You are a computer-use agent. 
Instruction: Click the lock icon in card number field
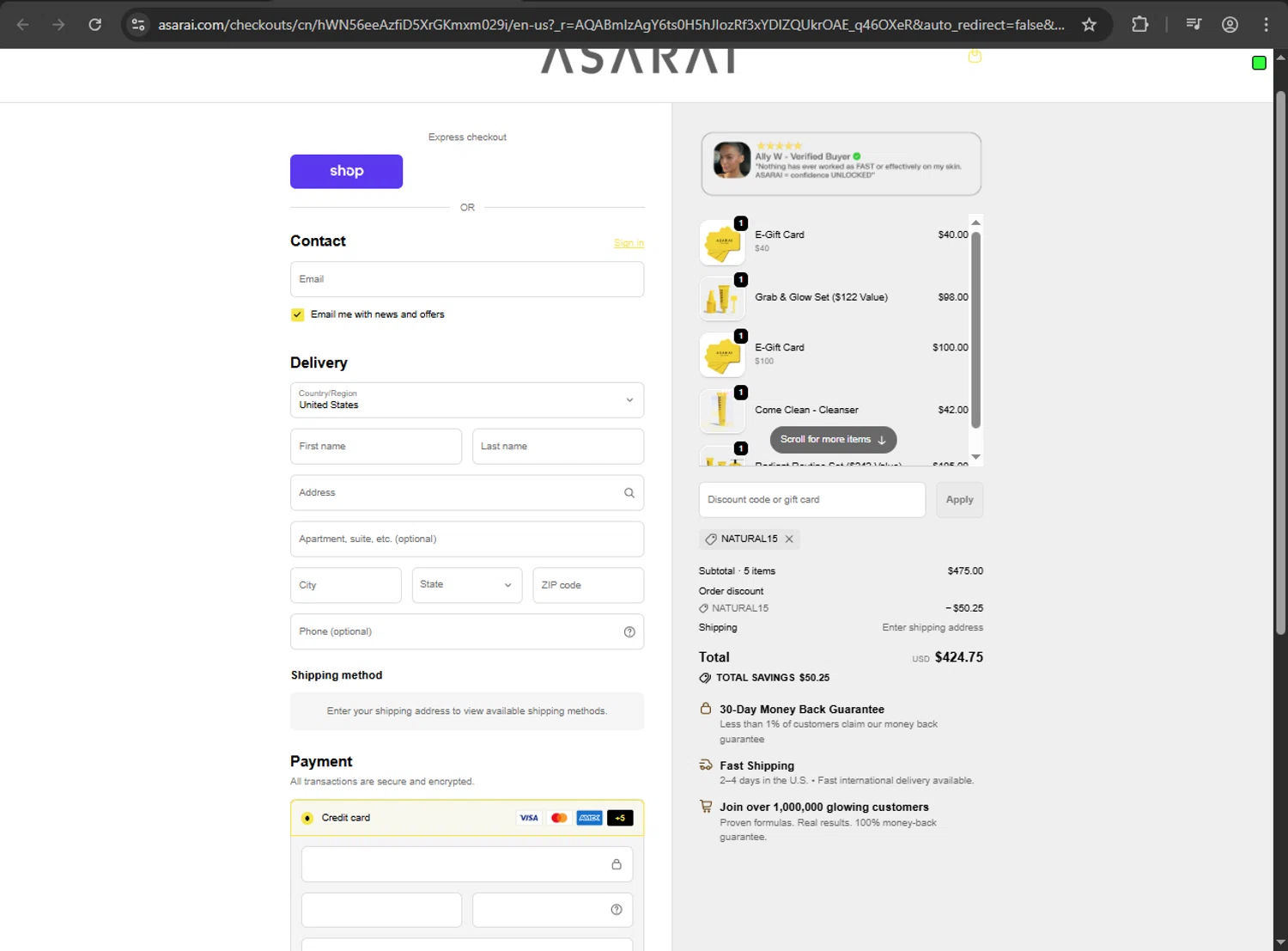point(617,864)
